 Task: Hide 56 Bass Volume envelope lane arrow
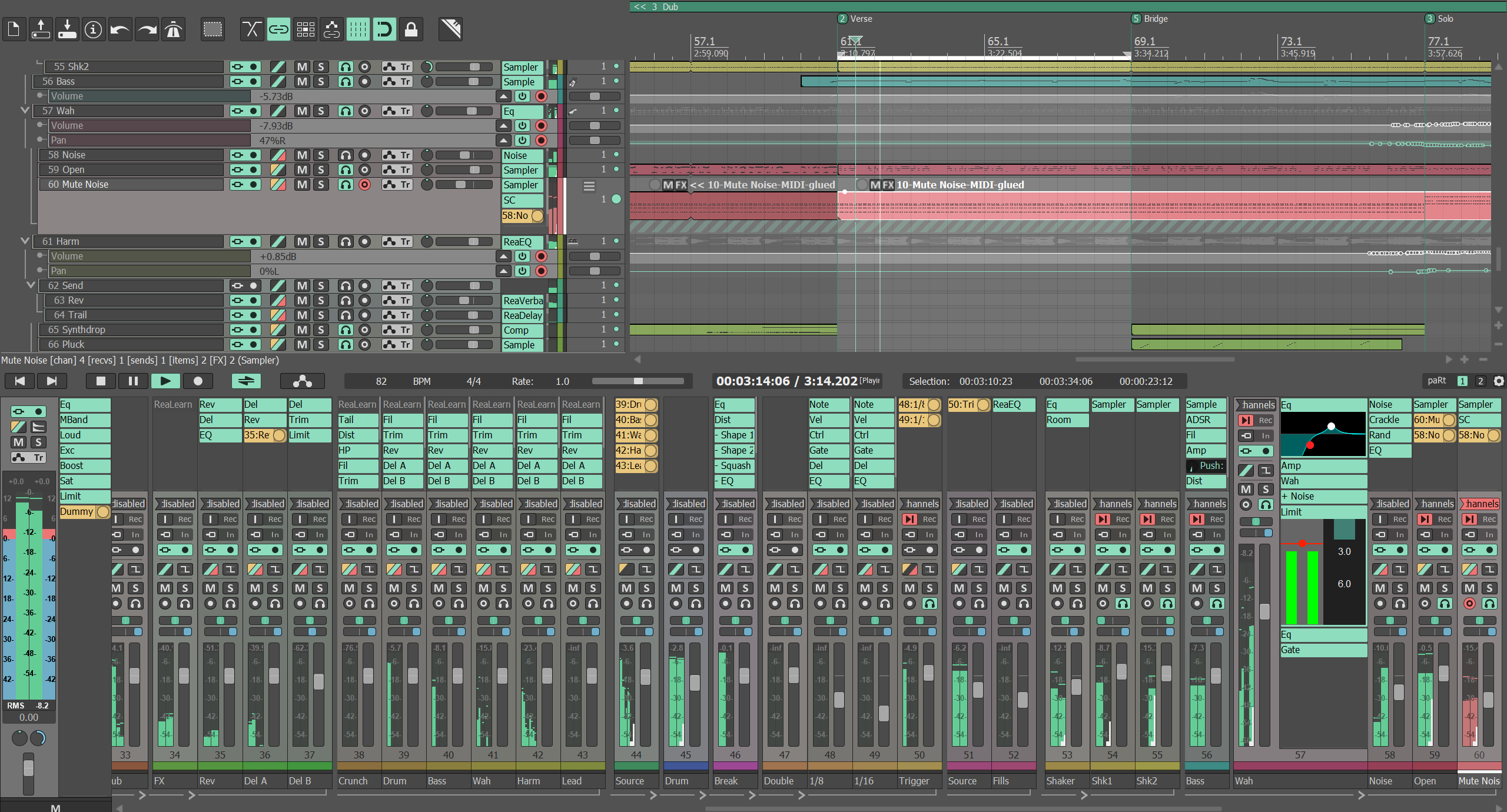pos(503,96)
